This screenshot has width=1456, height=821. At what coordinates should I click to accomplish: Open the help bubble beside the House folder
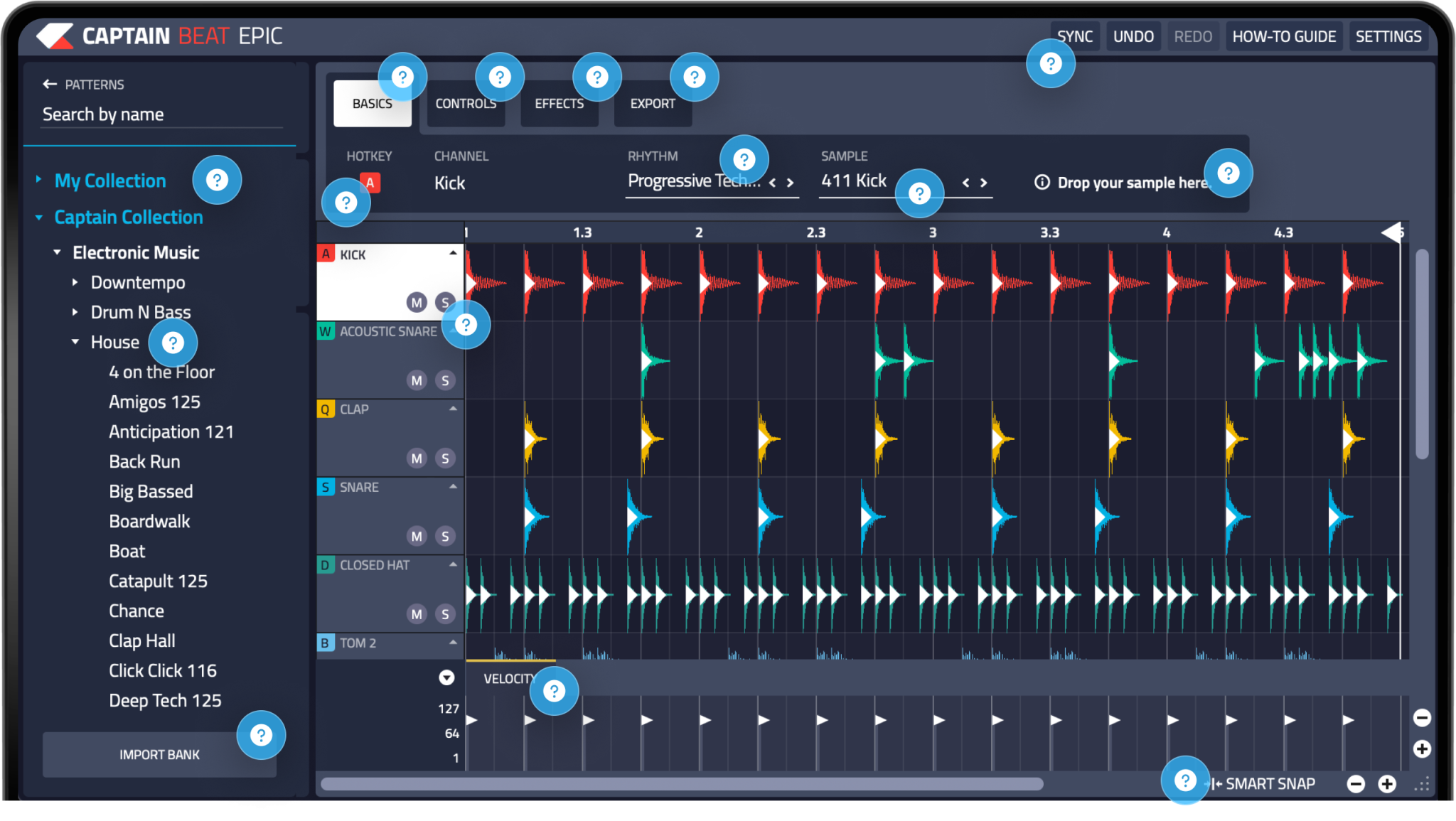(173, 343)
